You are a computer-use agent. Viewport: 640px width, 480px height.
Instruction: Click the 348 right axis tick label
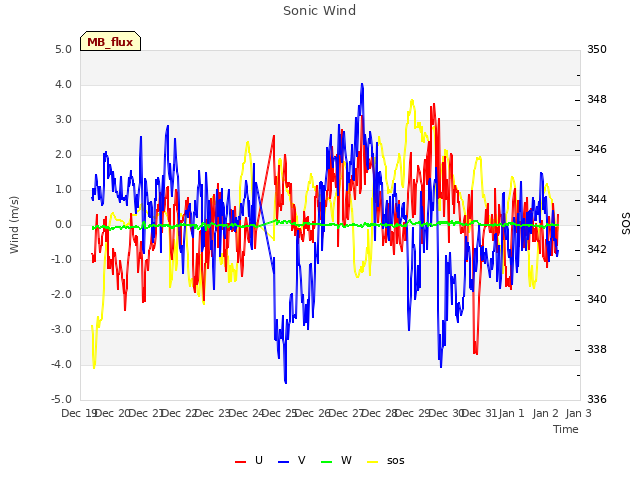point(597,100)
